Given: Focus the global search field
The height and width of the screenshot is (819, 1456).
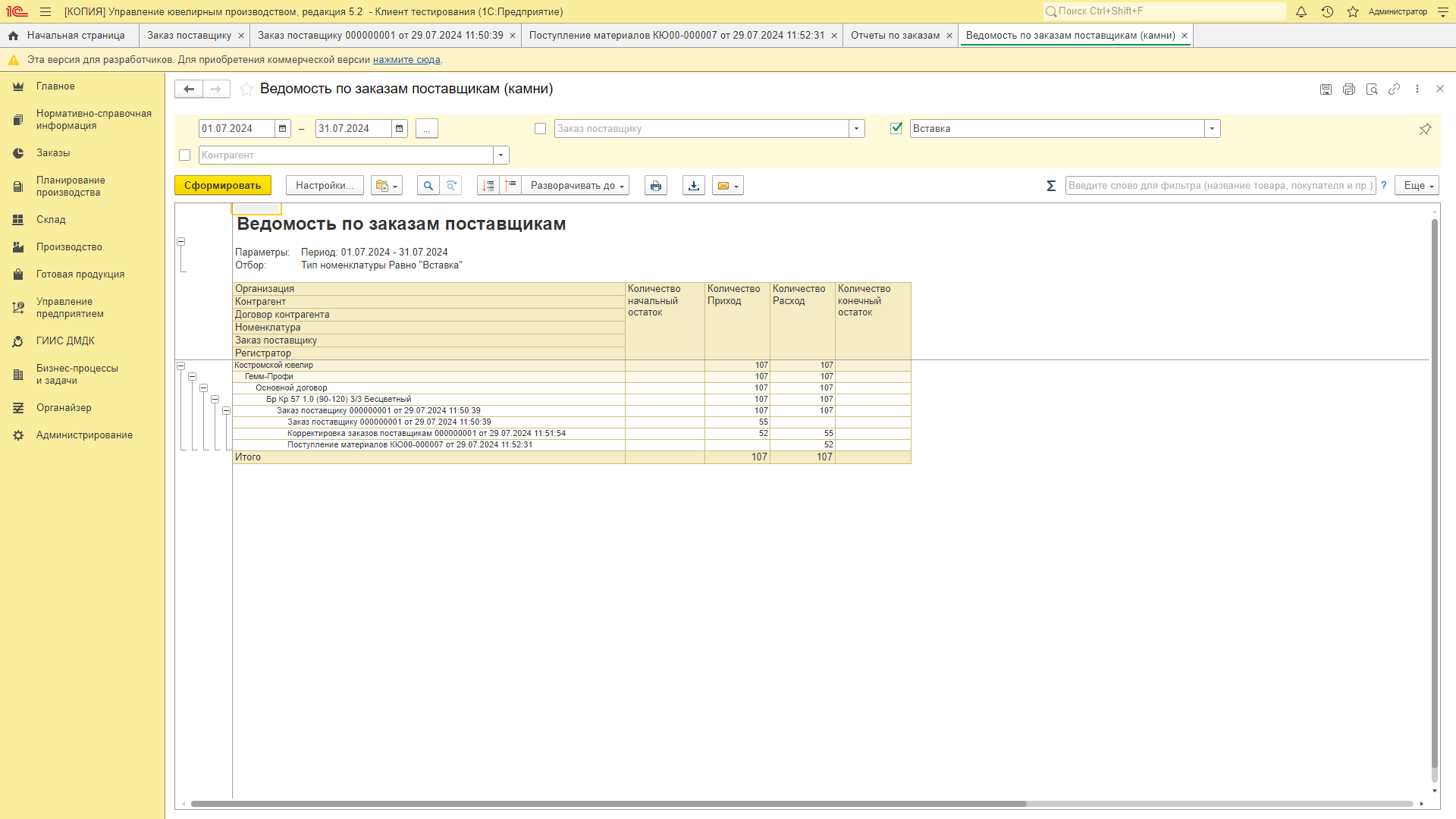Looking at the screenshot, I should [1165, 11].
